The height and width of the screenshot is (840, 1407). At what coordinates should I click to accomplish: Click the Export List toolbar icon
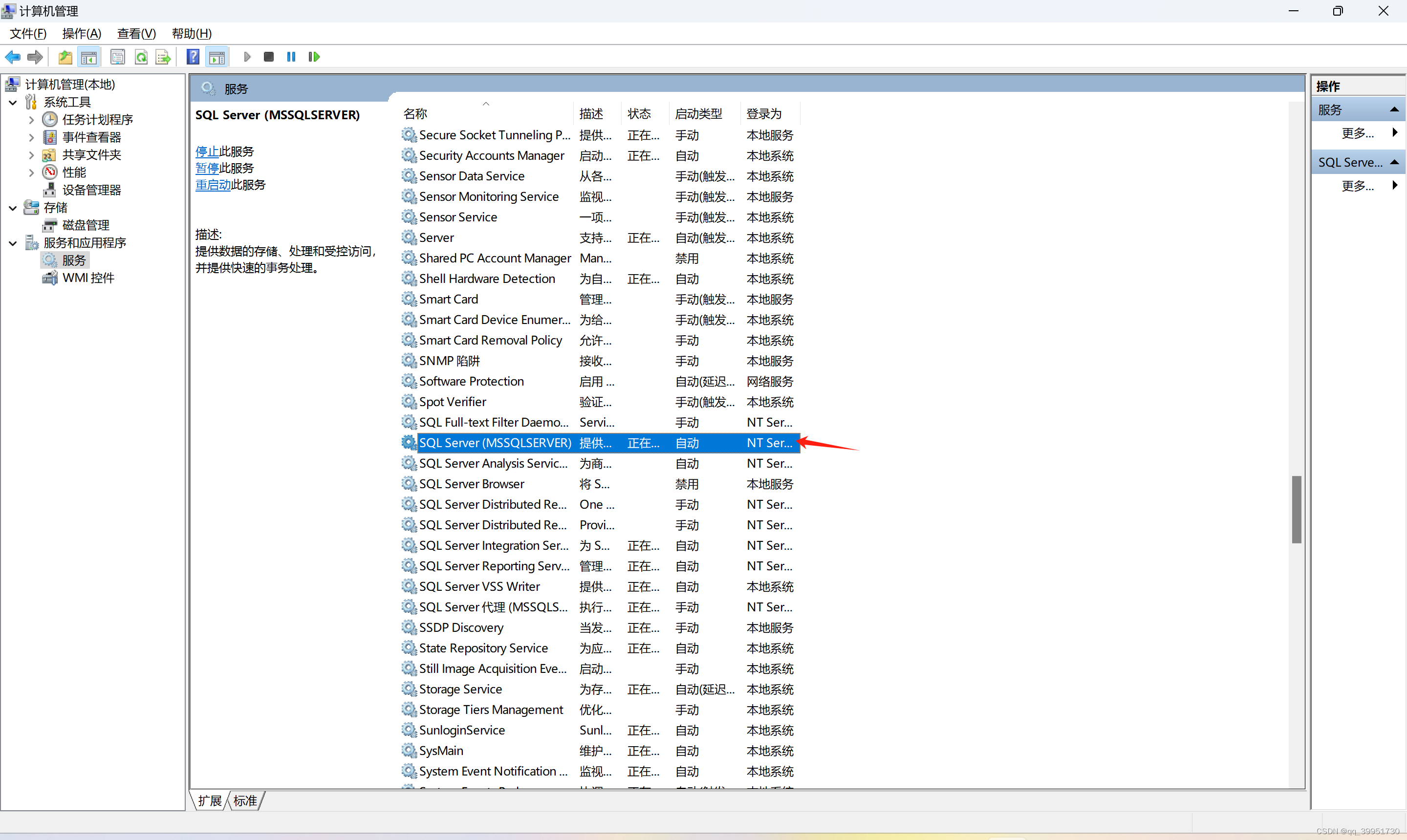pyautogui.click(x=163, y=57)
